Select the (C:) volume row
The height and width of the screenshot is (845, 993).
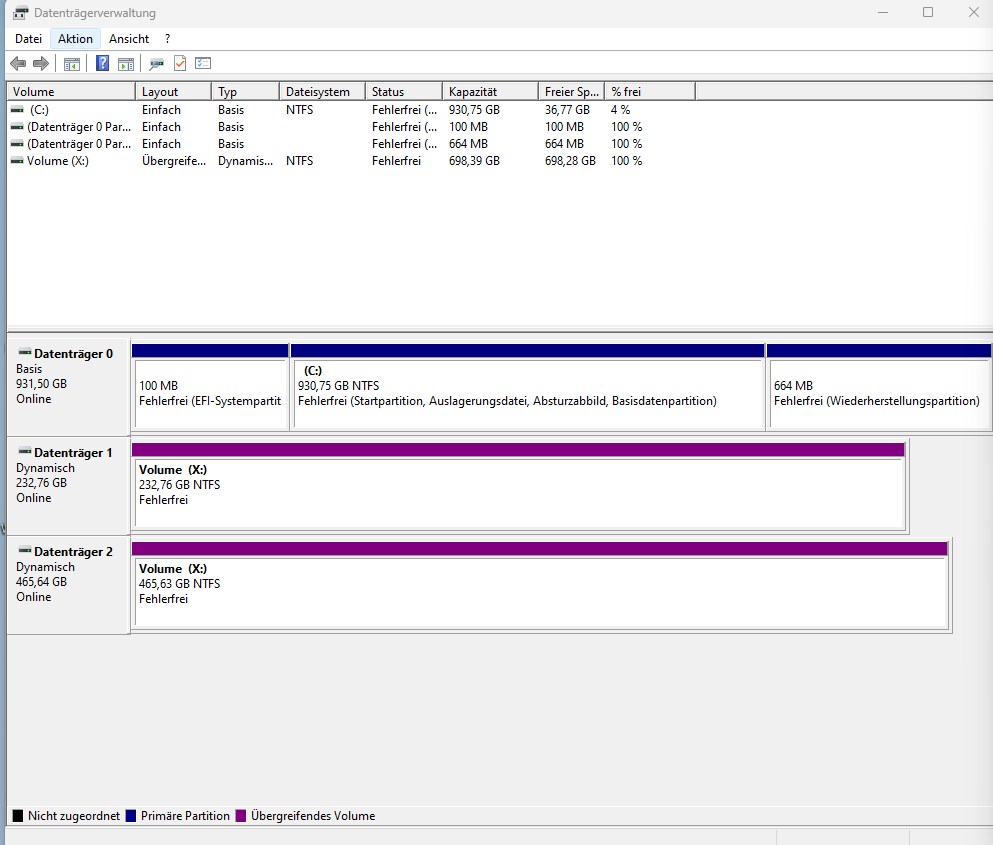pos(351,110)
